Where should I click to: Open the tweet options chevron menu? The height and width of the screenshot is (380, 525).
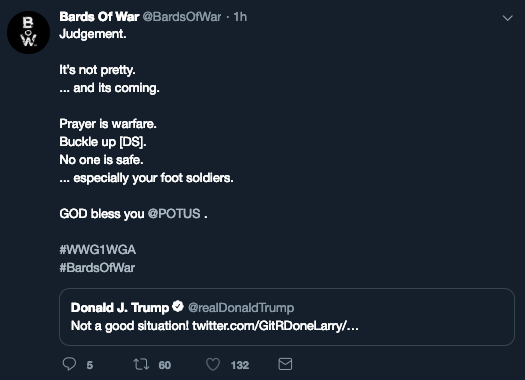tap(508, 18)
